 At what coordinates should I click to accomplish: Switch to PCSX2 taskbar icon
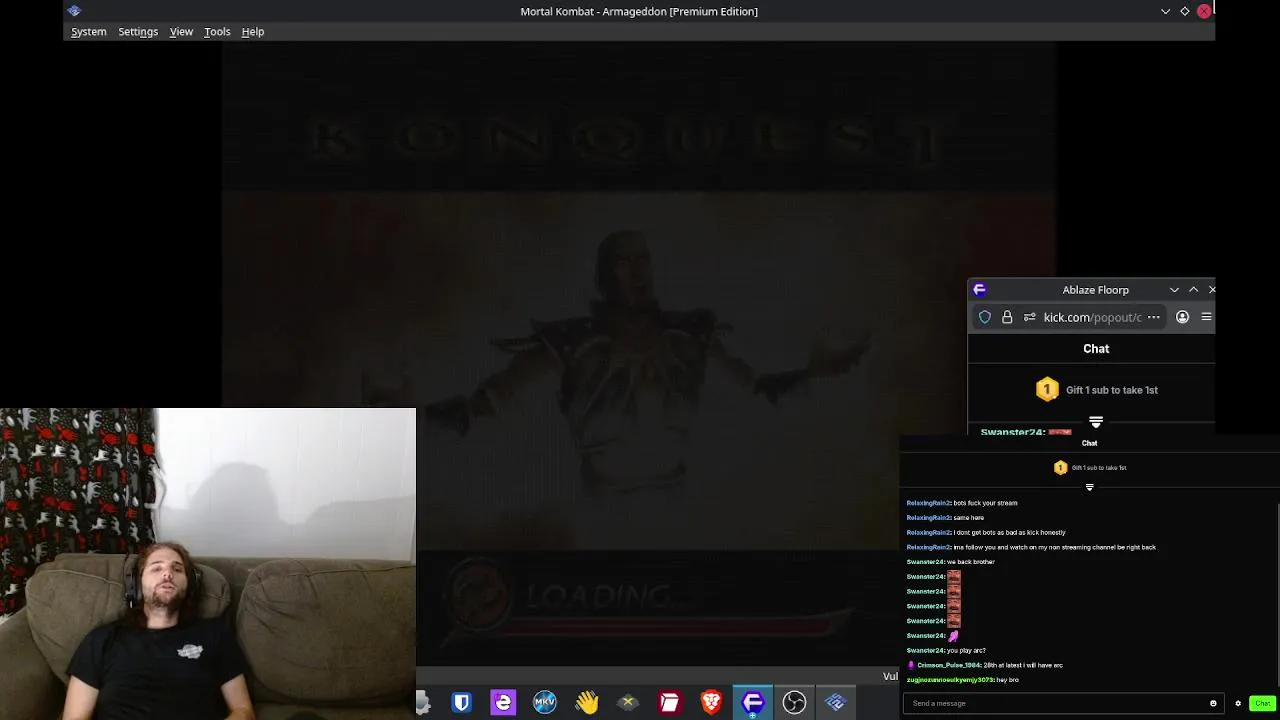click(x=836, y=703)
